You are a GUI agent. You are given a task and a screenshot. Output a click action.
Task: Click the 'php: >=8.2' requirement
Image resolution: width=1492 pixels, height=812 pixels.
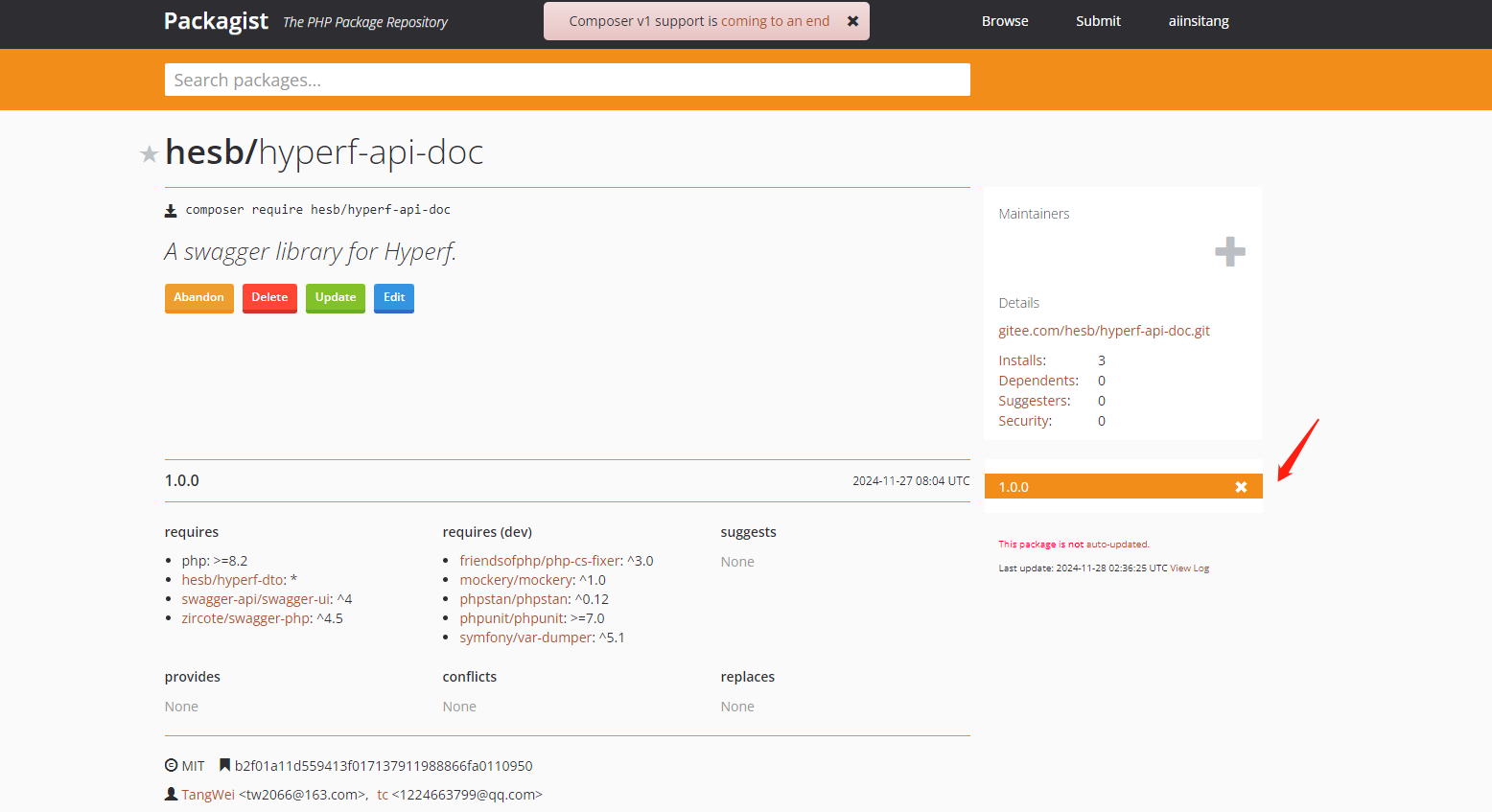[x=215, y=561]
